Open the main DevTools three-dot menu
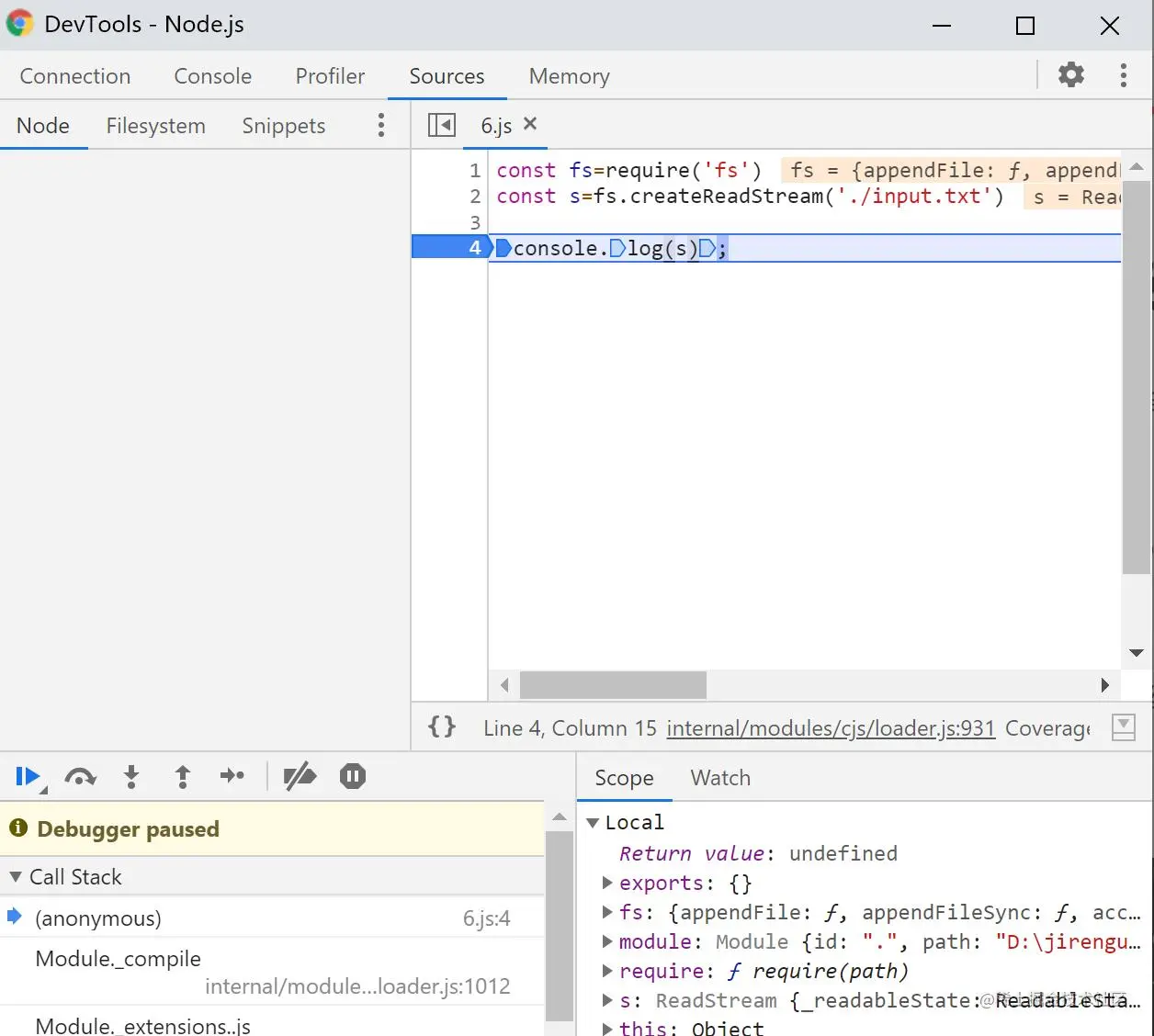 pyautogui.click(x=1123, y=75)
